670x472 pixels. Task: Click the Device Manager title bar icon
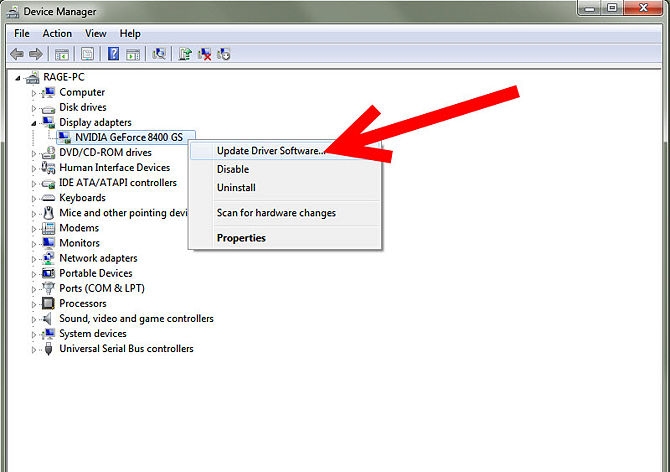tap(13, 12)
